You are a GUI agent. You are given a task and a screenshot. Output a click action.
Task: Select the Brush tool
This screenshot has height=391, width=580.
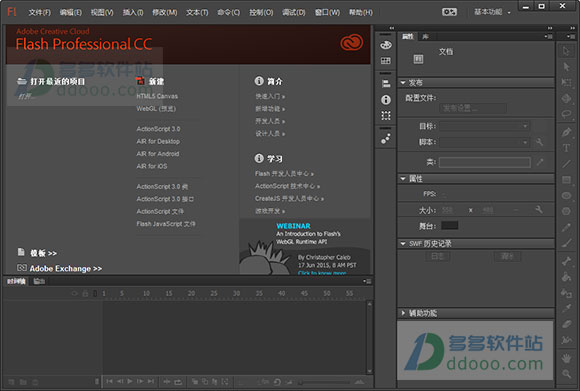pyautogui.click(x=566, y=243)
